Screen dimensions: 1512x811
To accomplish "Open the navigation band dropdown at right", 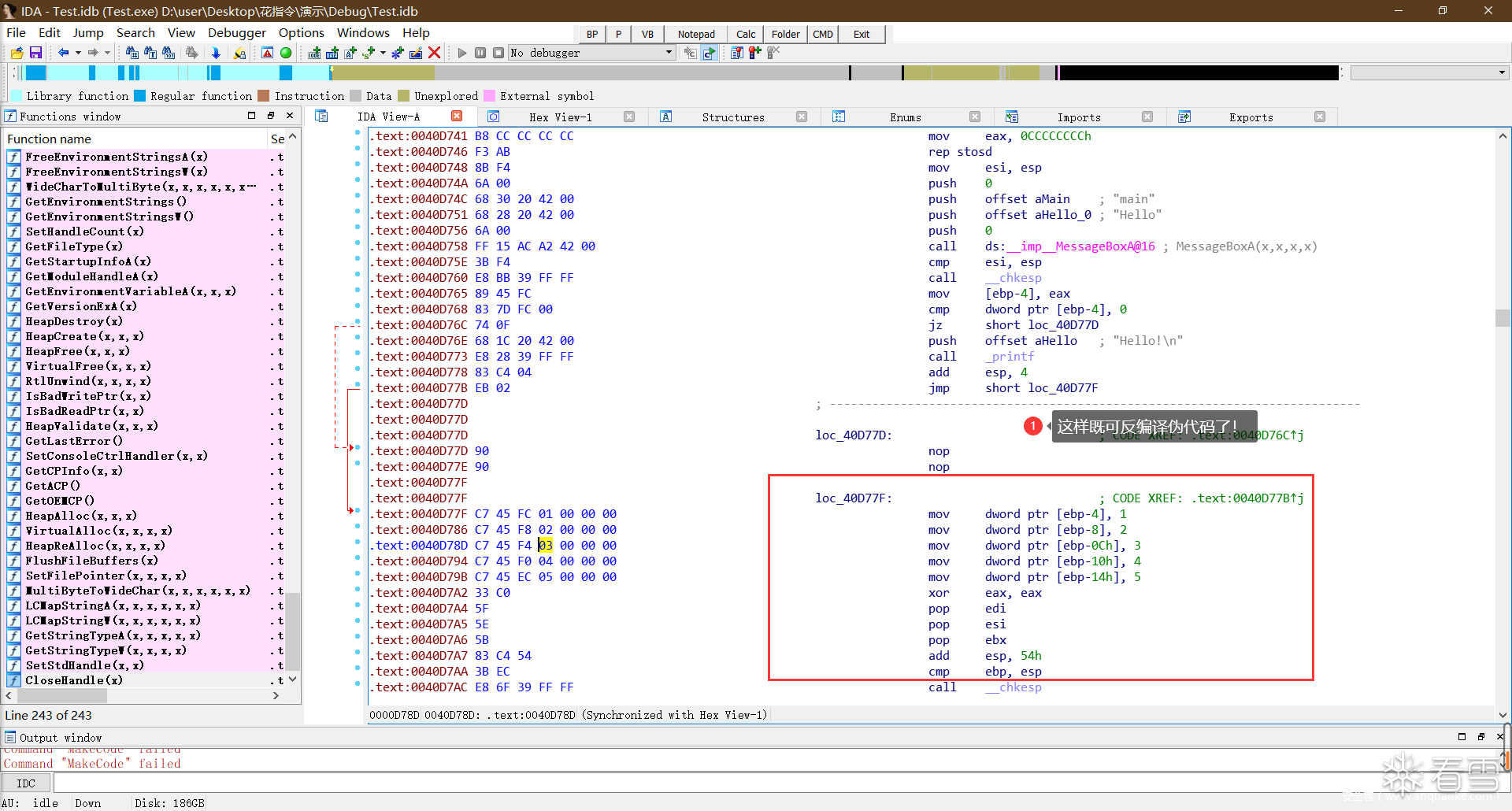I will (1501, 72).
